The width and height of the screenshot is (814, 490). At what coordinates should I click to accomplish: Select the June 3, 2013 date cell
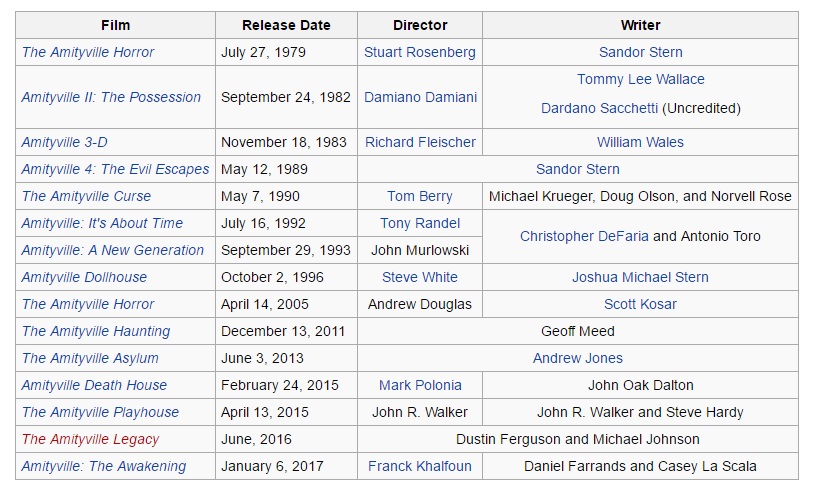pyautogui.click(x=286, y=358)
